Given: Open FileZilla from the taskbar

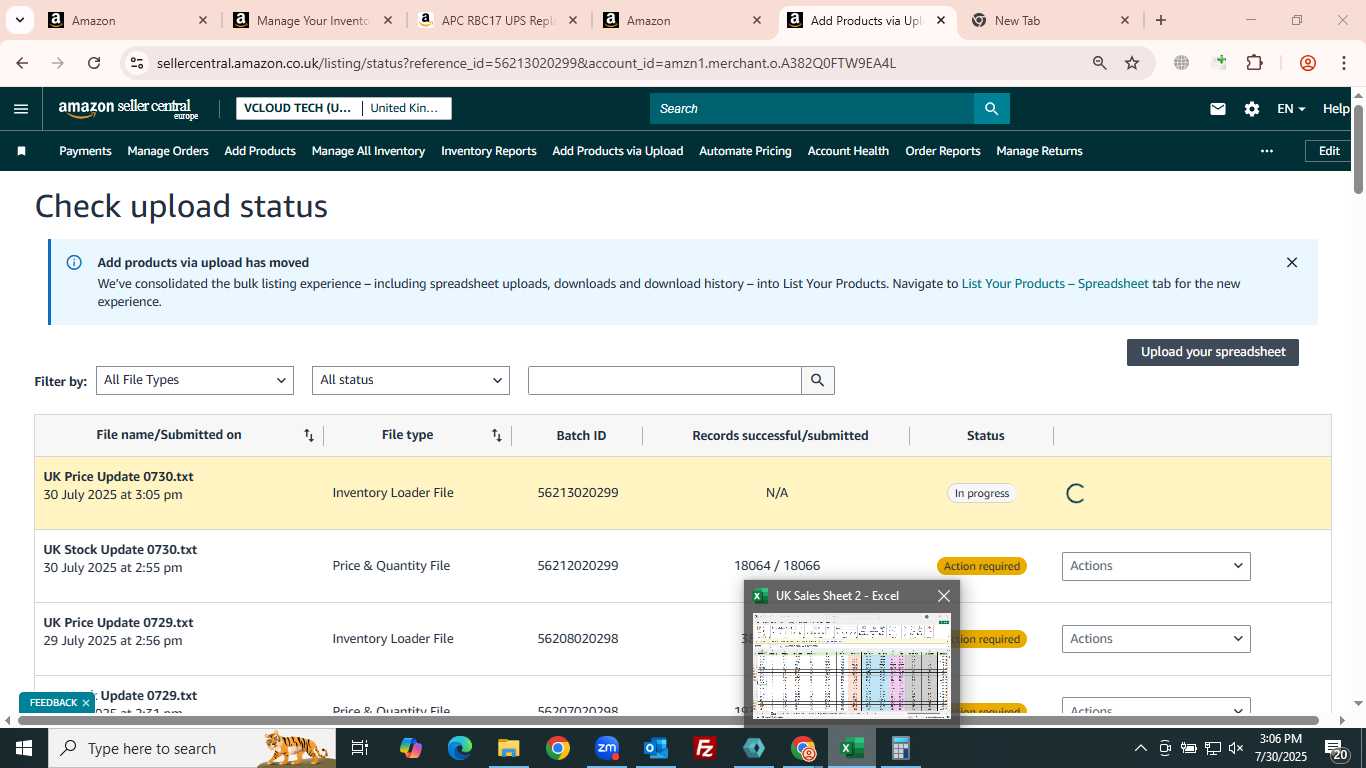Looking at the screenshot, I should click(x=705, y=748).
